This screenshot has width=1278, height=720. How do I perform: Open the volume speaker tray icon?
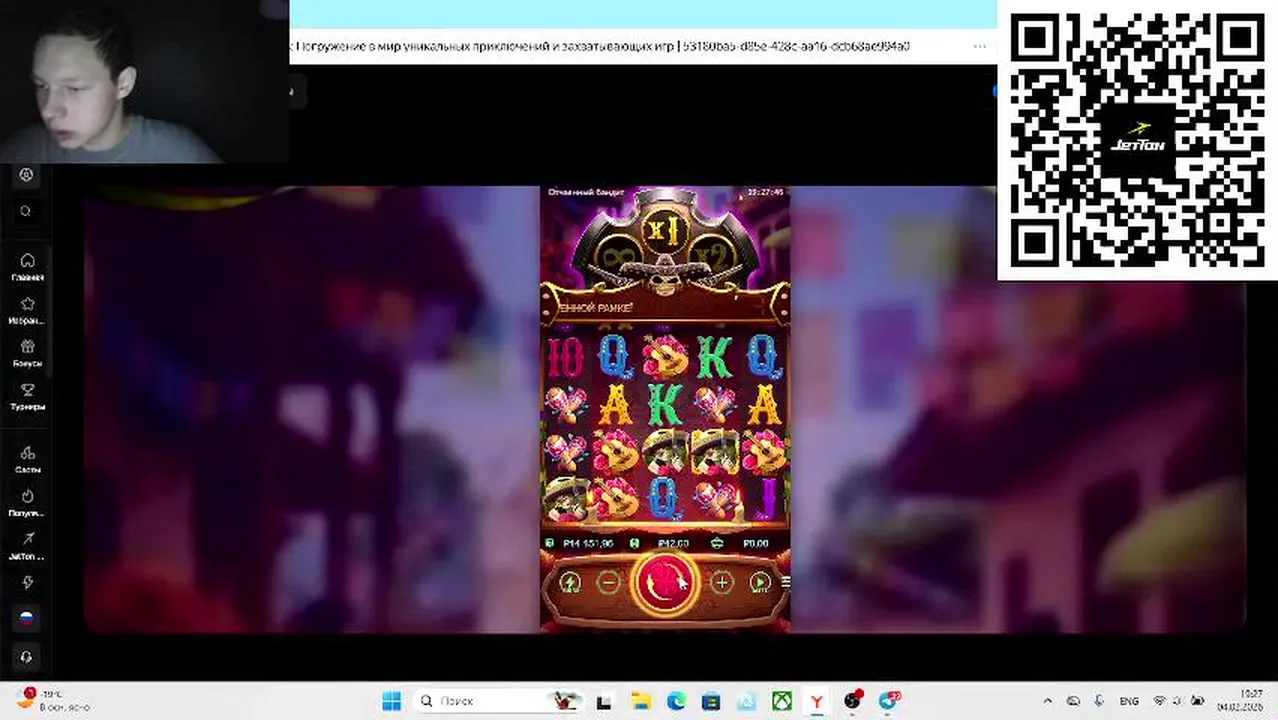click(x=1179, y=701)
